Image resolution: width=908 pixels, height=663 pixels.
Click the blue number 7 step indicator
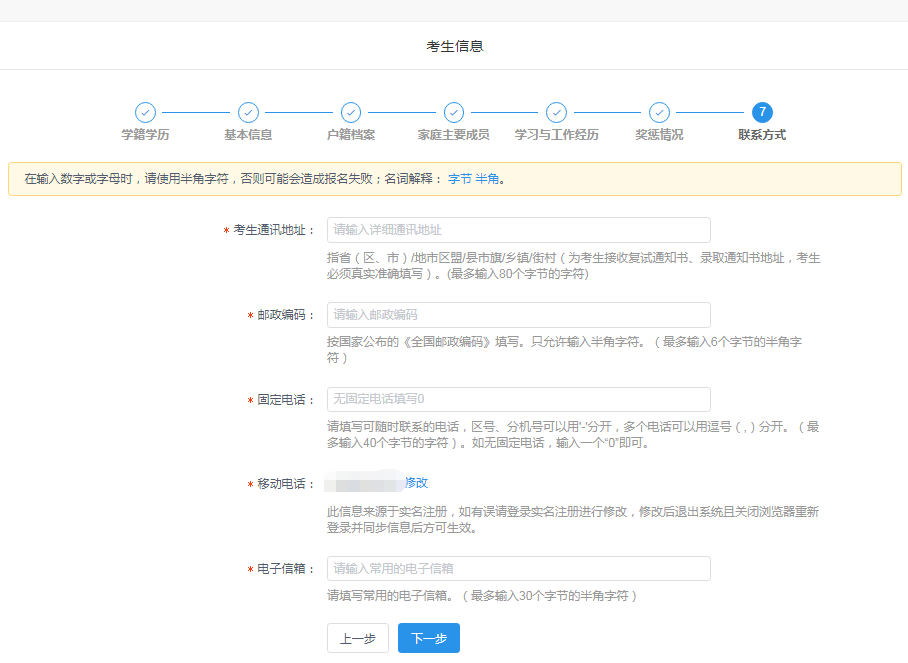[x=762, y=113]
